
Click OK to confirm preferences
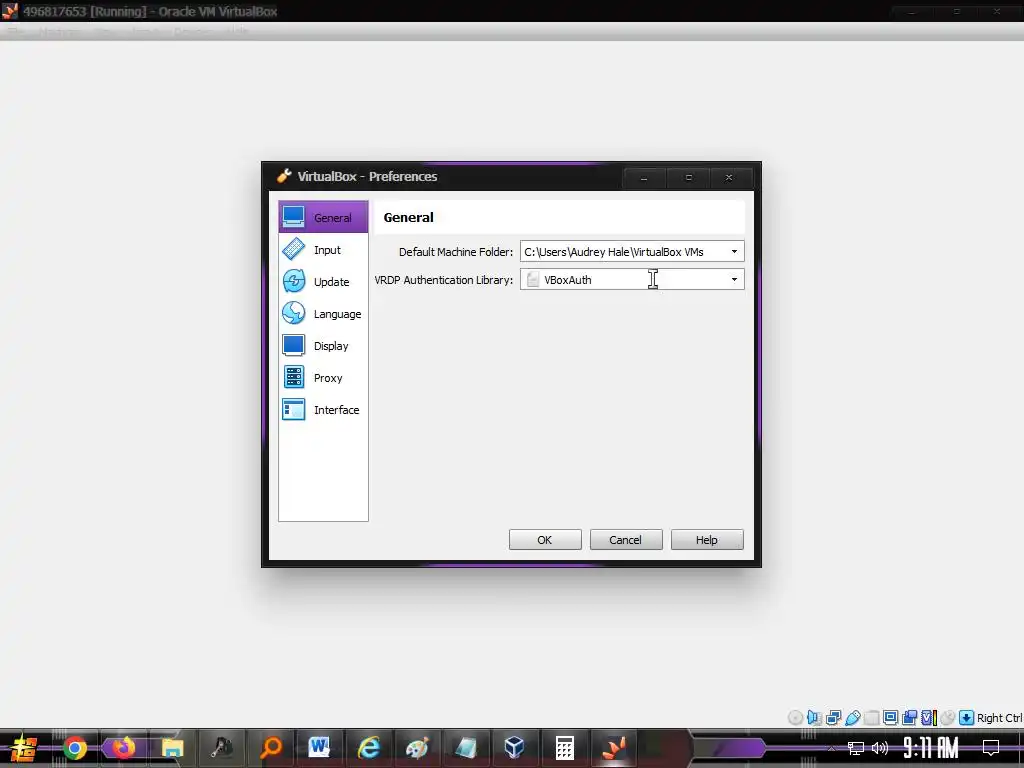pos(545,540)
